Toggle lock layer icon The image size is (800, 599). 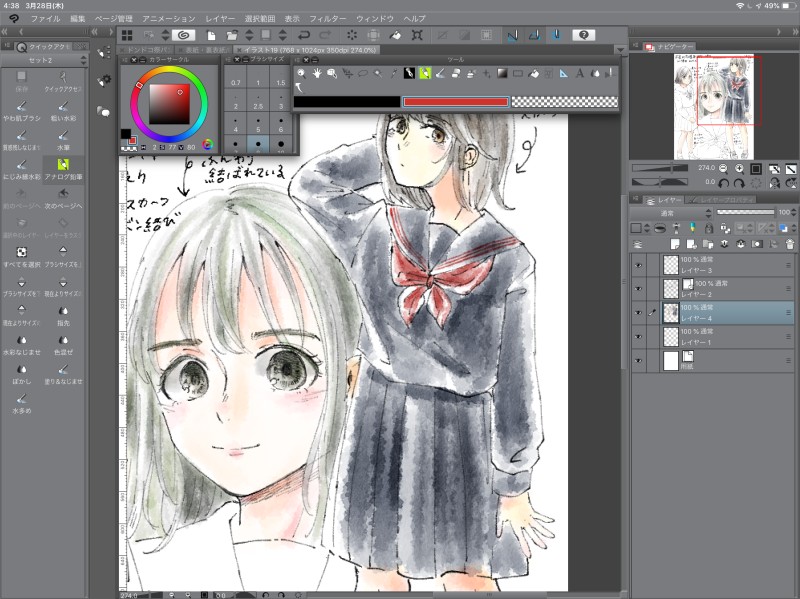coord(709,228)
